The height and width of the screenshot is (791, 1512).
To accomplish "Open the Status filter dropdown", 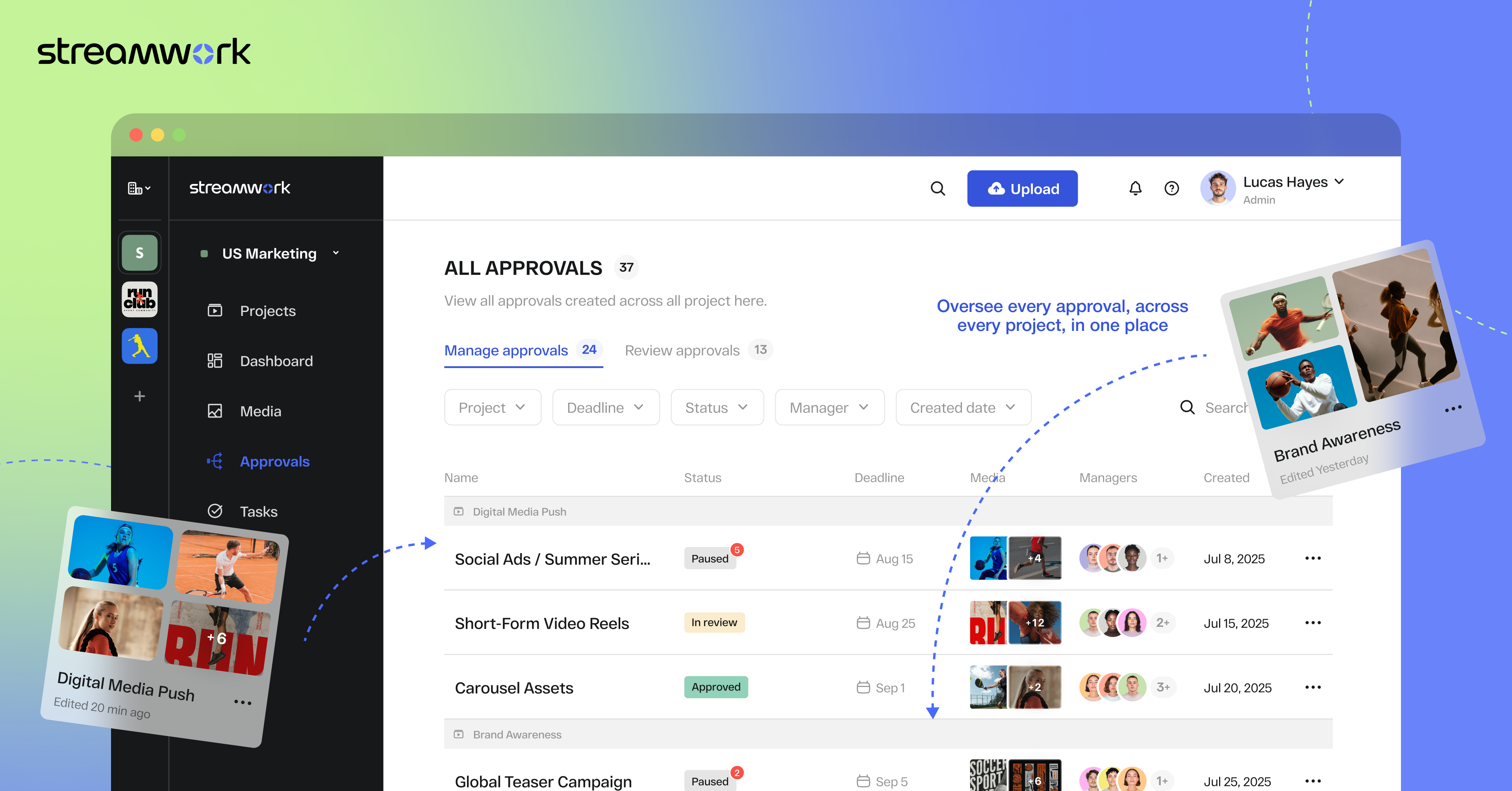I will [717, 408].
